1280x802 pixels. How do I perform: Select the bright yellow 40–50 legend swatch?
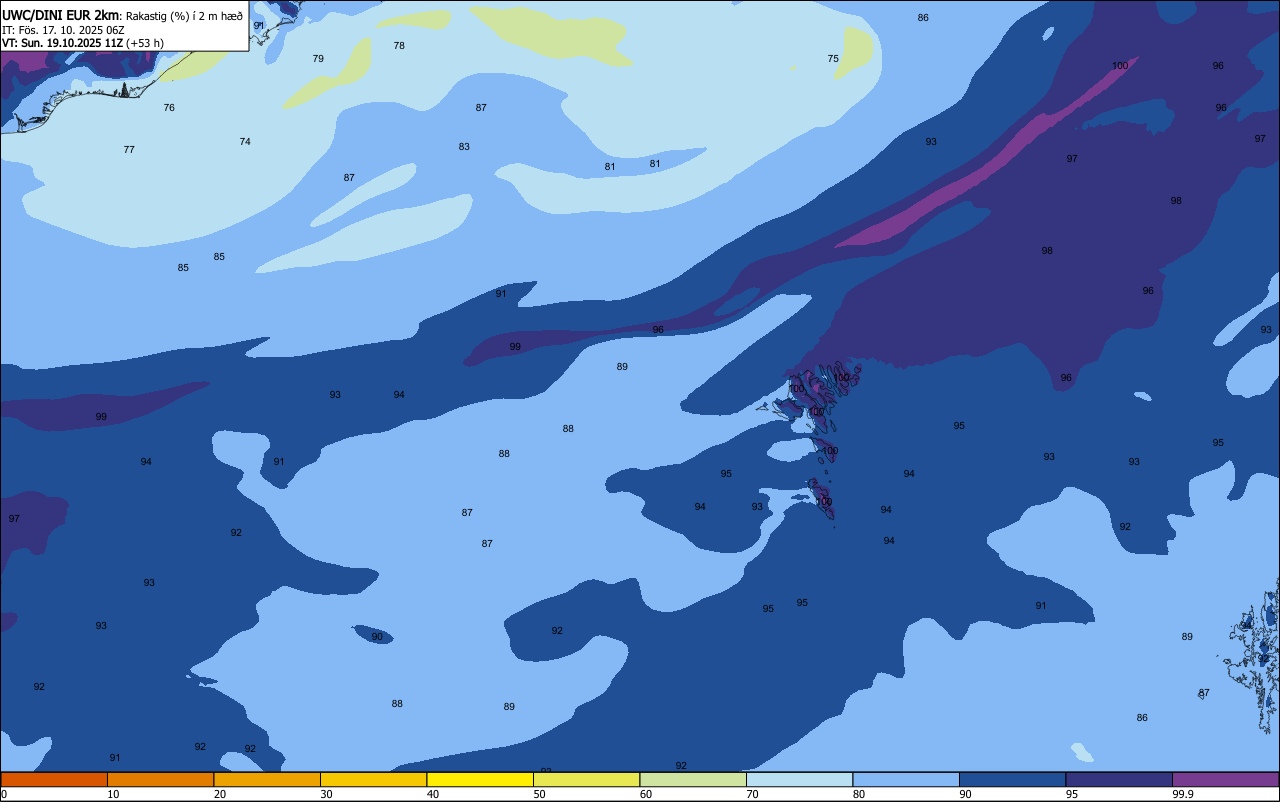point(480,779)
